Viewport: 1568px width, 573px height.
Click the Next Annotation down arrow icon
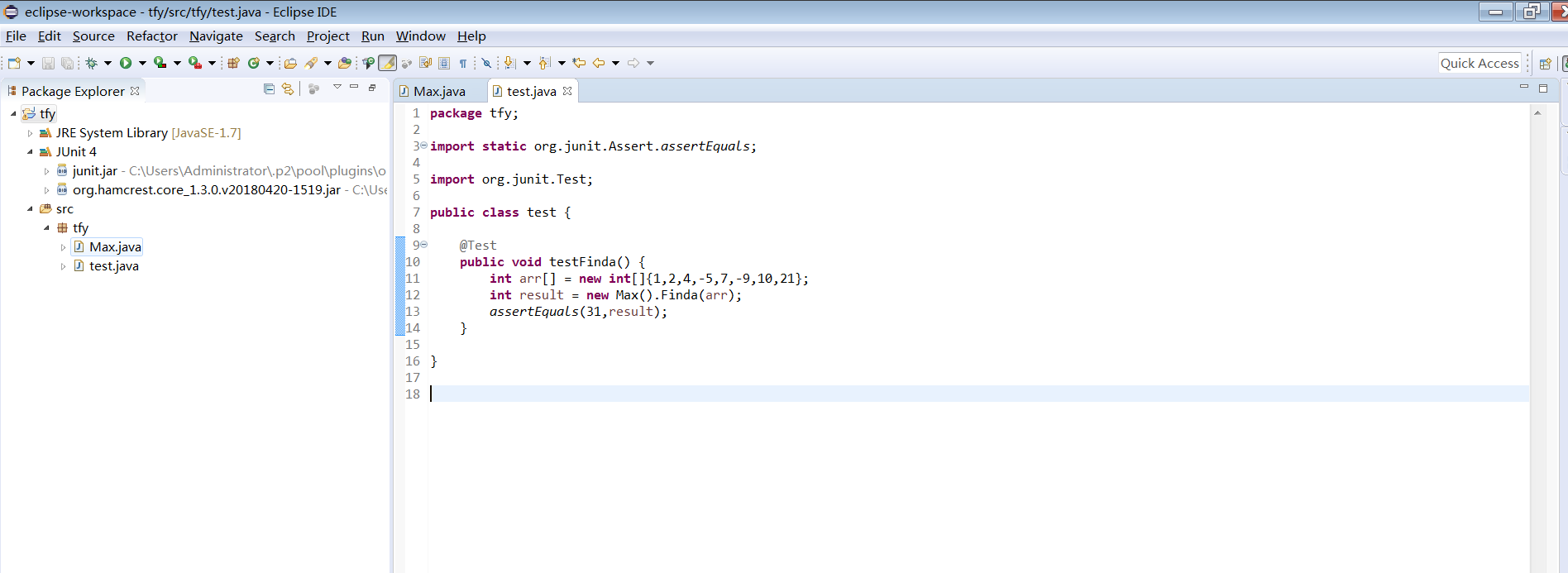(509, 63)
